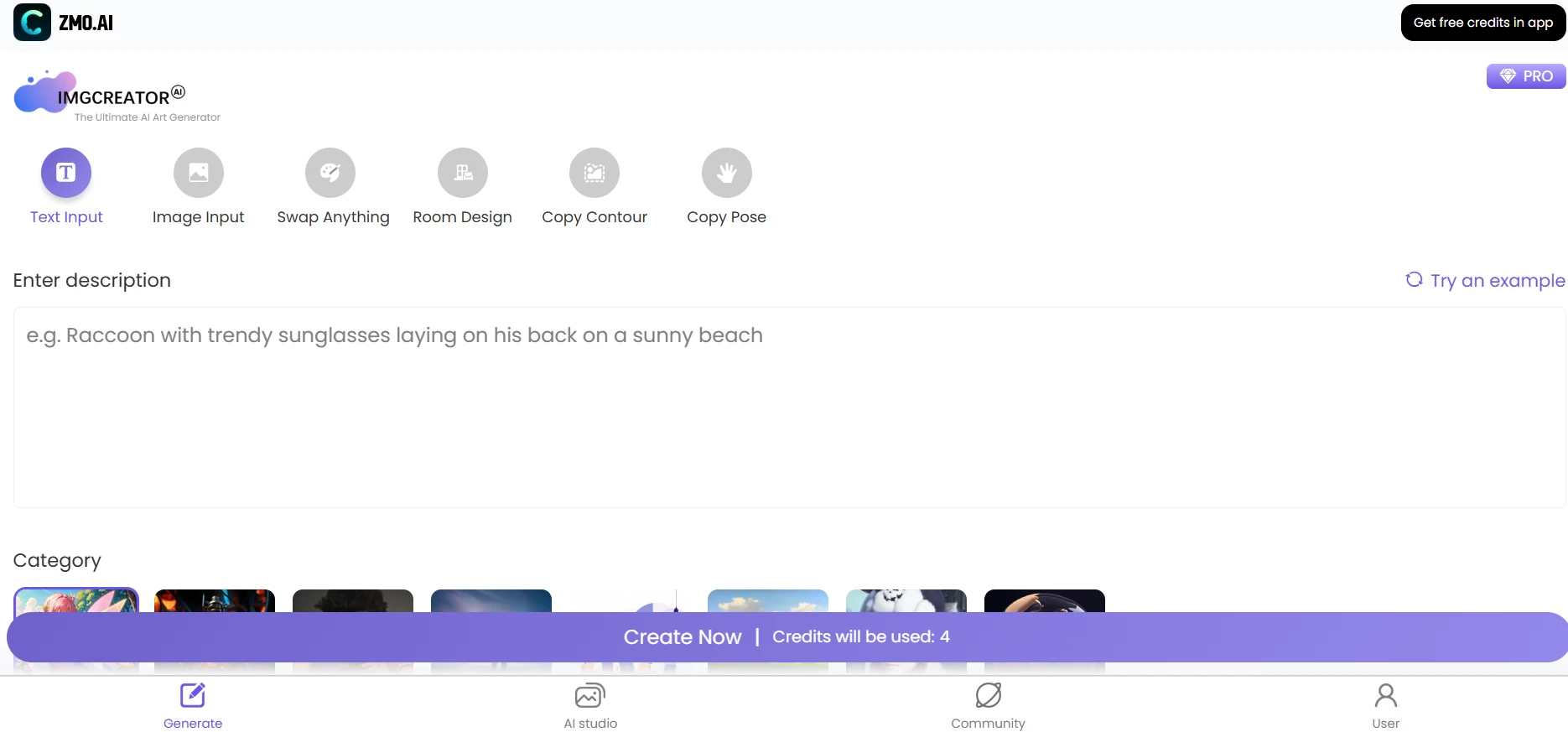Open the Swap Anything tool

pos(330,173)
